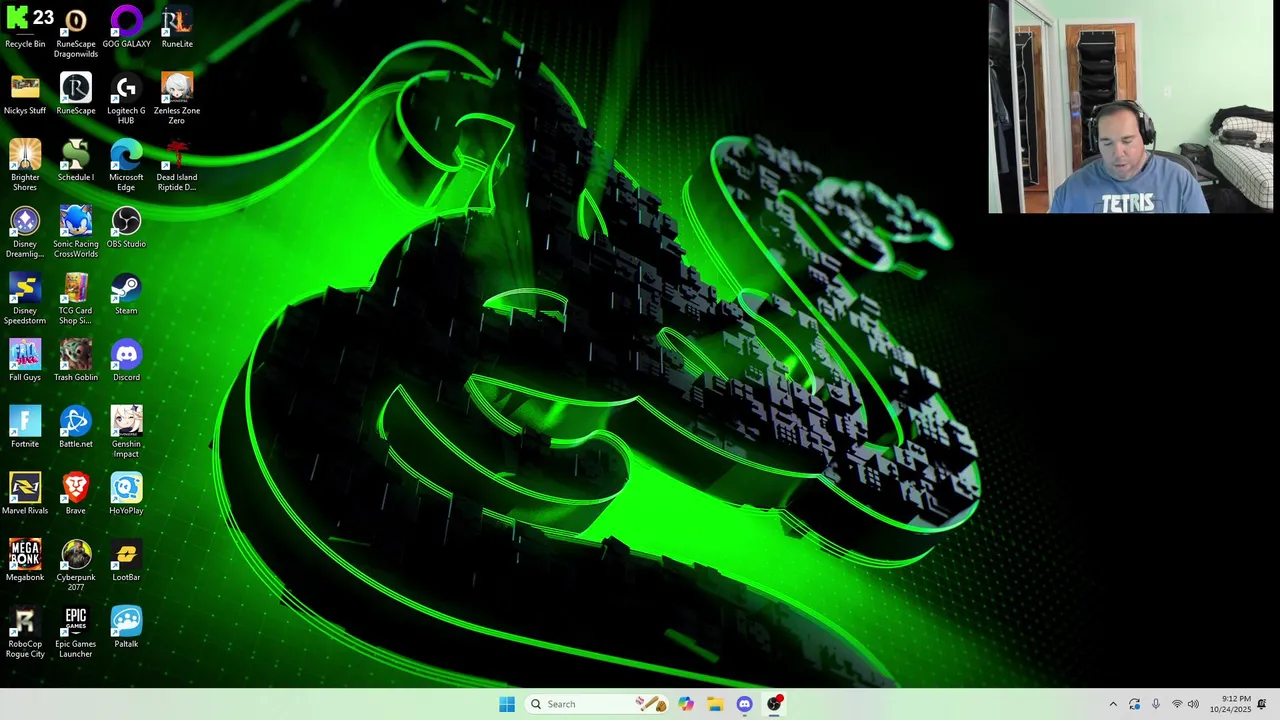The height and width of the screenshot is (720, 1280).
Task: Select the Marvel Rivals desktop icon
Action: (25, 494)
